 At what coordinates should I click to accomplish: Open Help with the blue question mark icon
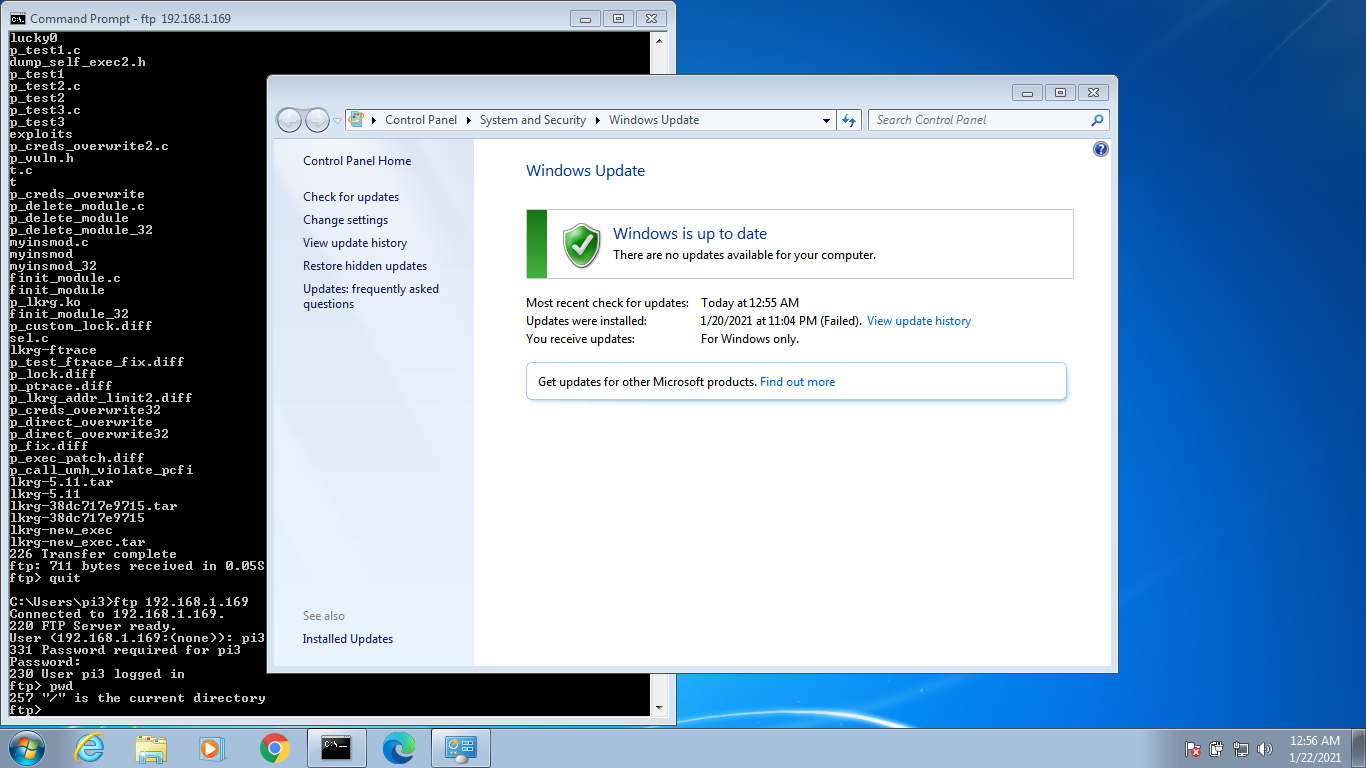(1101, 149)
